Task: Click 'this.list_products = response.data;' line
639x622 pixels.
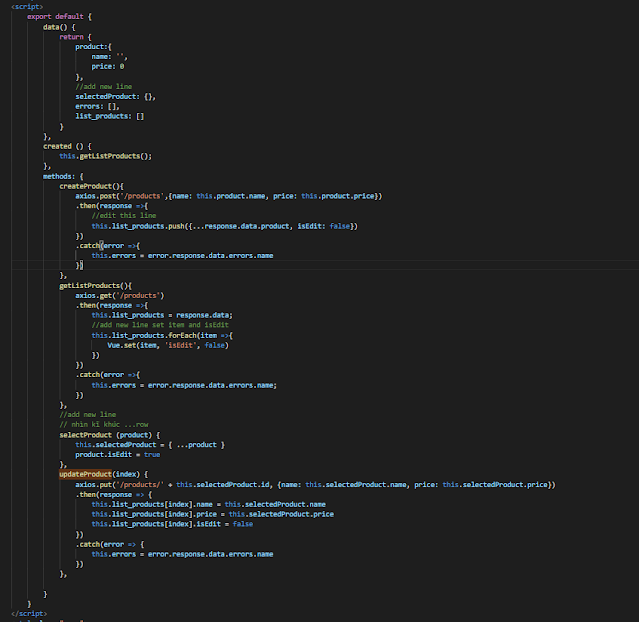Action: (x=162, y=315)
